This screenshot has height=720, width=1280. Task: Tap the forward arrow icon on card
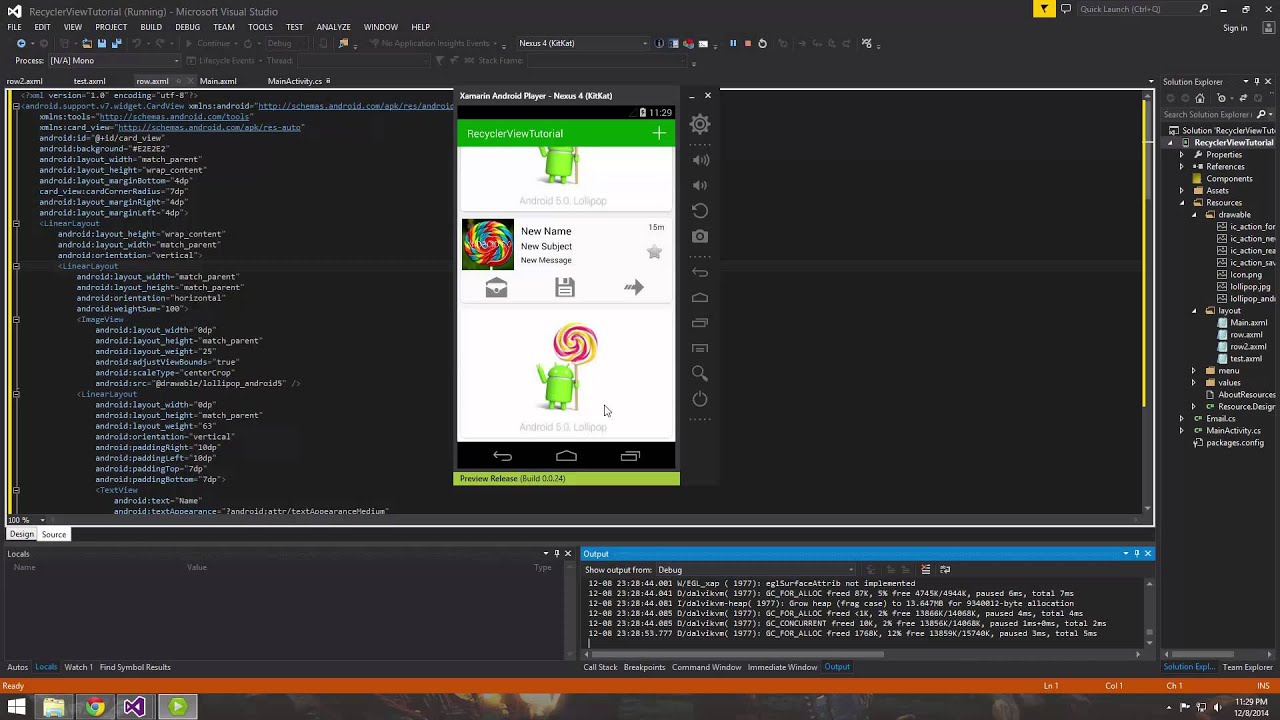click(634, 288)
